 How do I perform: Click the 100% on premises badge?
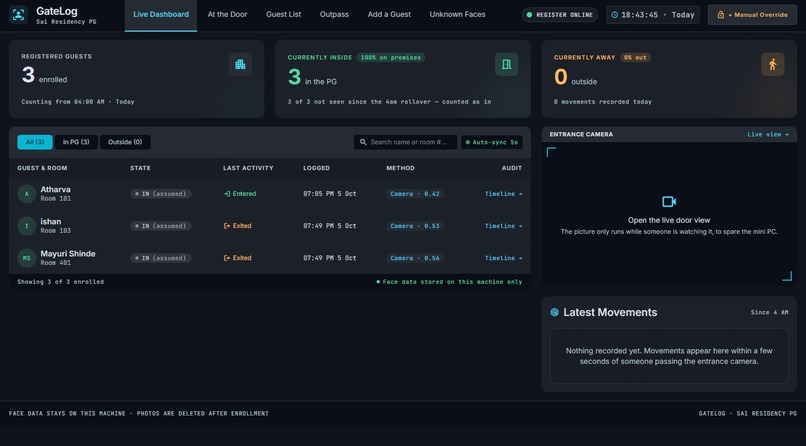[x=391, y=58]
